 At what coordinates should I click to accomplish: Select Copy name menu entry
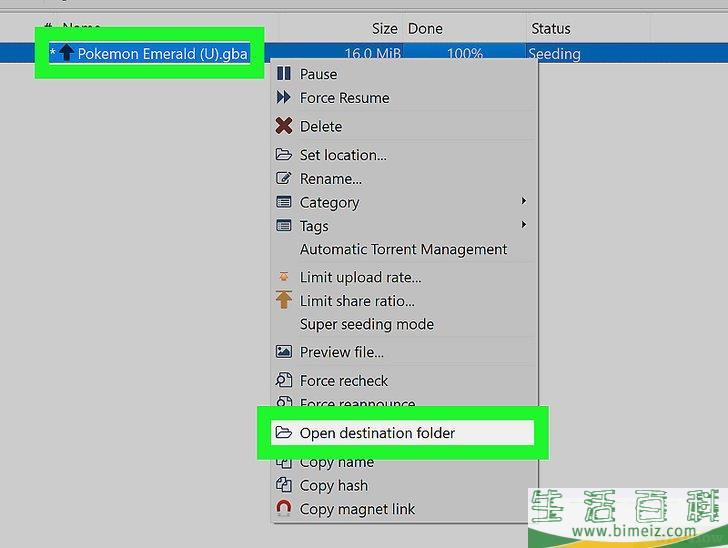click(336, 462)
